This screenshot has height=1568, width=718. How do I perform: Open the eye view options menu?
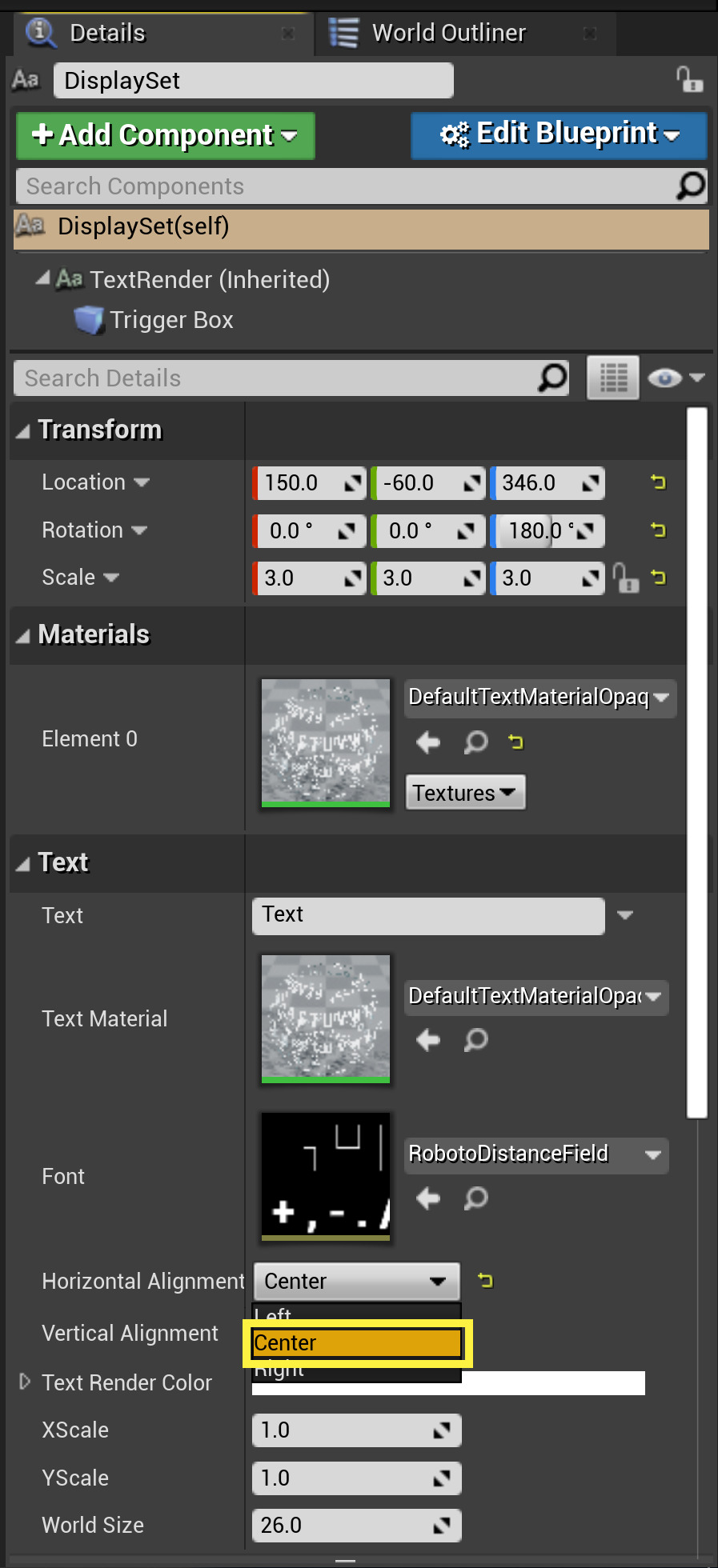(x=676, y=378)
